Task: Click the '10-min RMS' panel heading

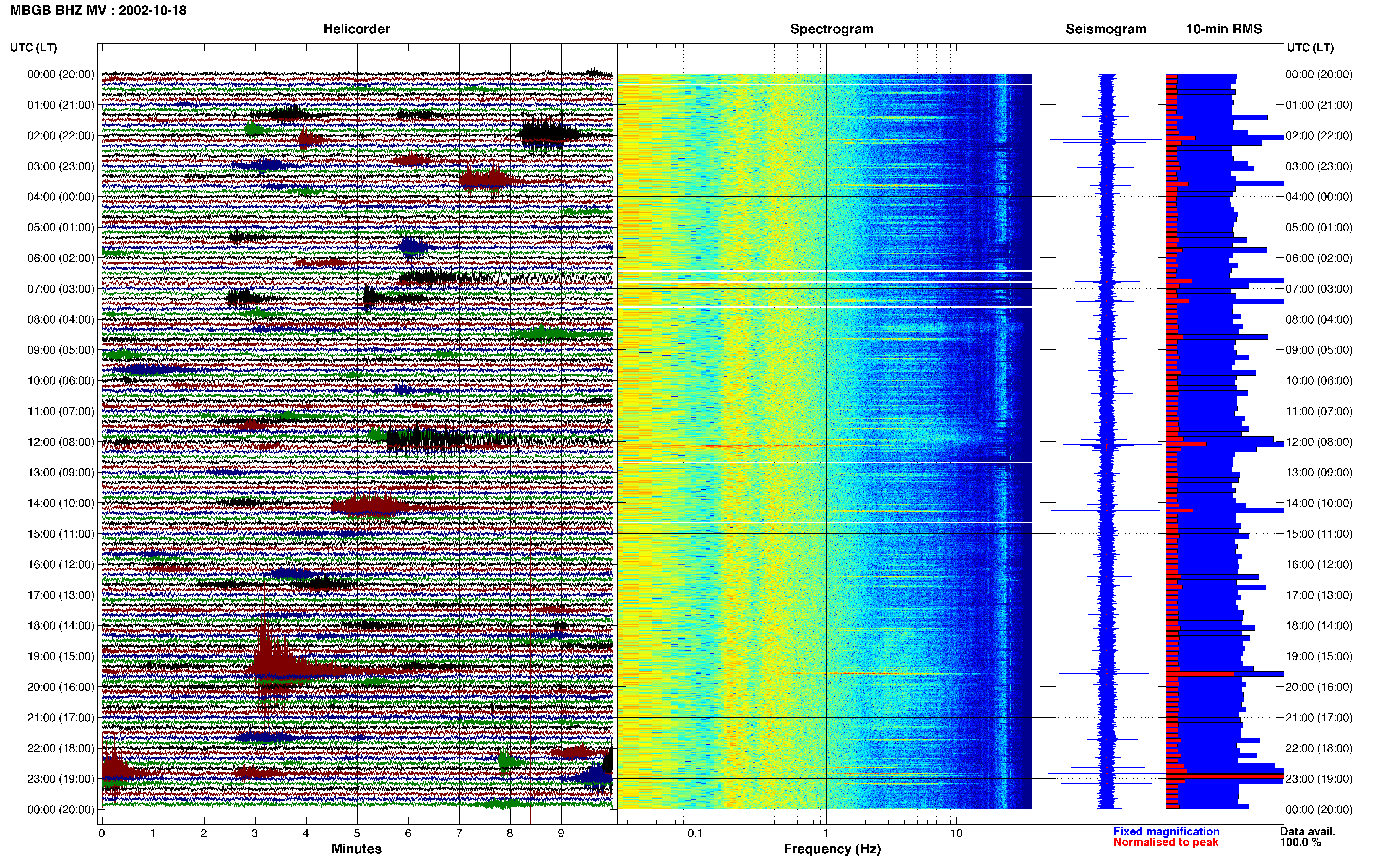Action: pos(1224,29)
